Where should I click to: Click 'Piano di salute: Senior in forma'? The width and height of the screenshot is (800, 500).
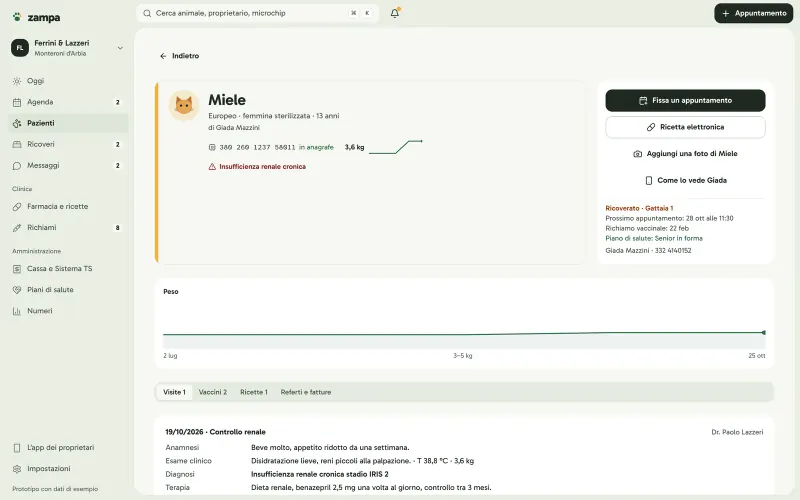(x=654, y=238)
